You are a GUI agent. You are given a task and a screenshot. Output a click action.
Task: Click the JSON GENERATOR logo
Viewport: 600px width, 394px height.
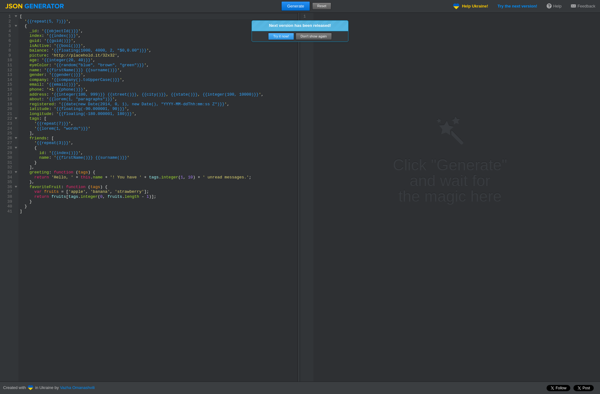pyautogui.click(x=34, y=6)
